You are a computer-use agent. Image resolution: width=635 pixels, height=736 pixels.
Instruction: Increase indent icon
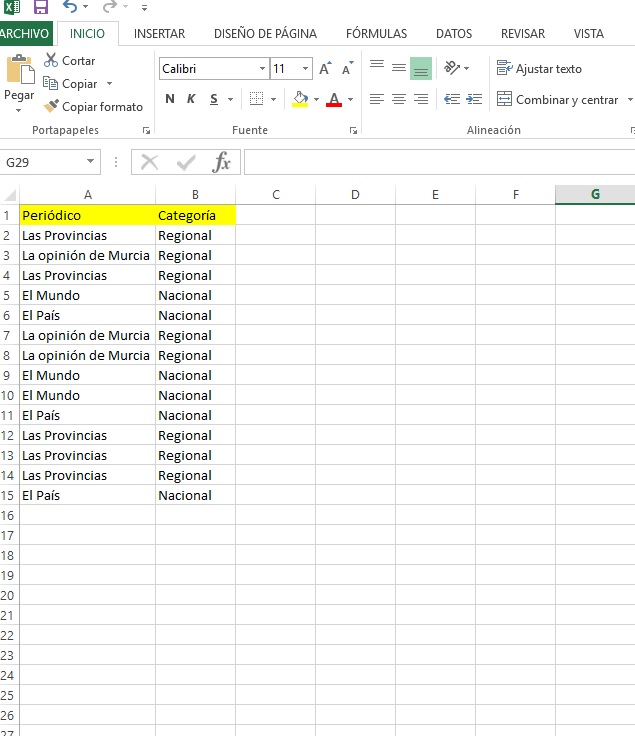(474, 99)
